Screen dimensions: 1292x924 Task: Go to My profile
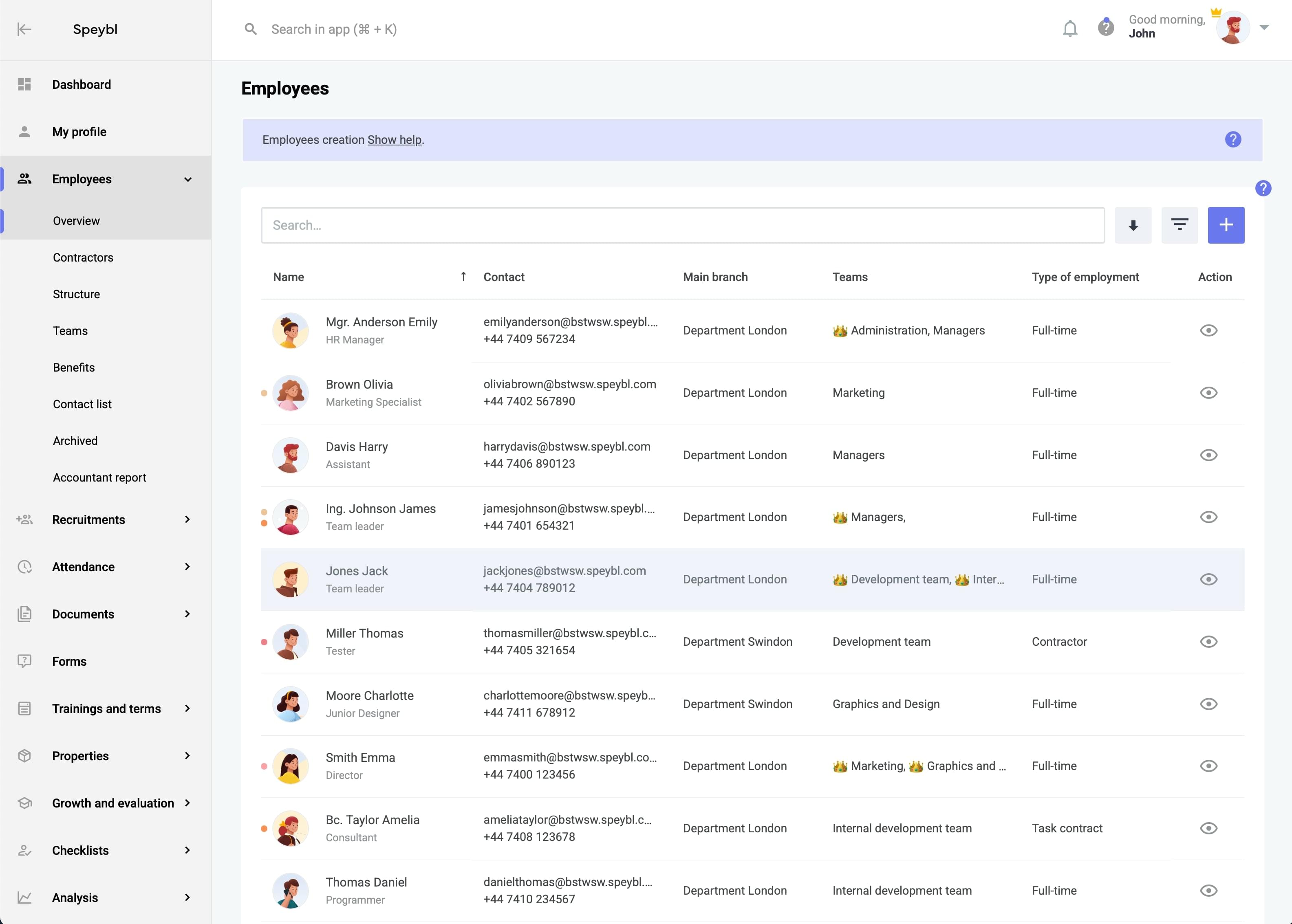pos(79,132)
